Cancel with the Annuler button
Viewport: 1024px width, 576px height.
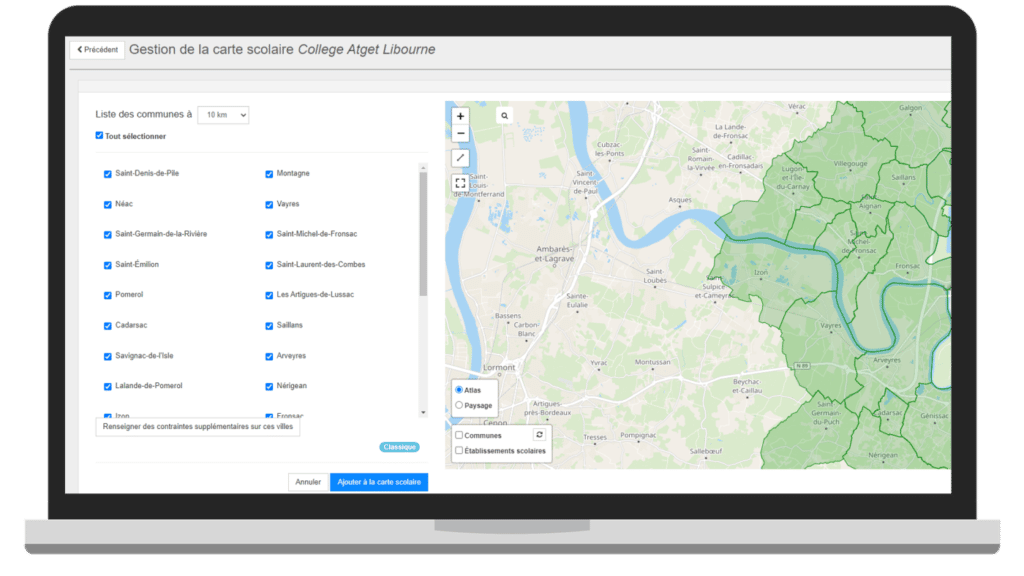(308, 482)
